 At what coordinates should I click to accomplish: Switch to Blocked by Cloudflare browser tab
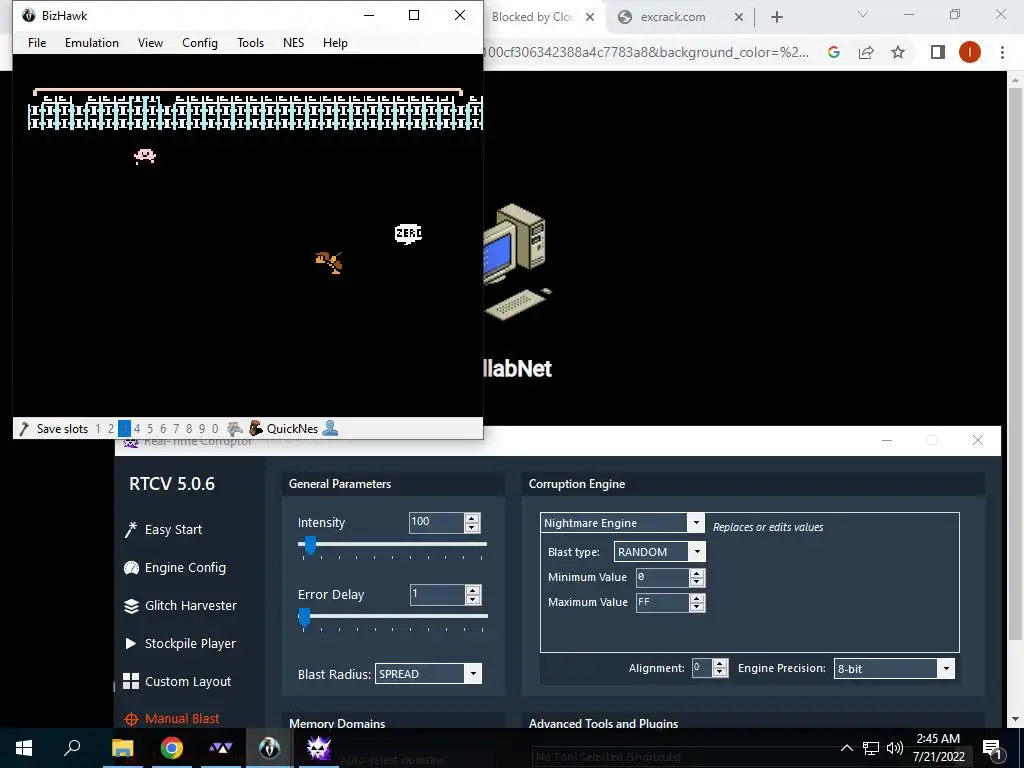533,18
